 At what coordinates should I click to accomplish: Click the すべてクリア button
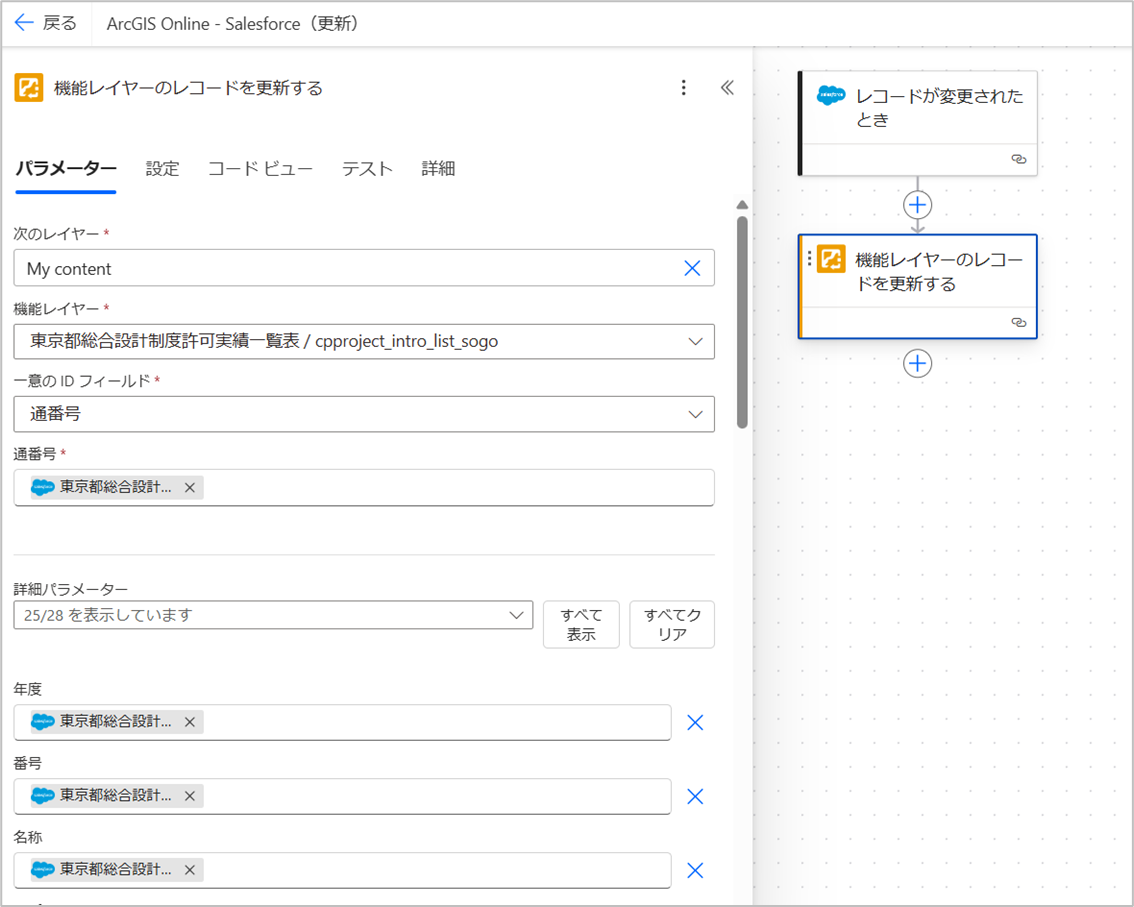(x=672, y=624)
